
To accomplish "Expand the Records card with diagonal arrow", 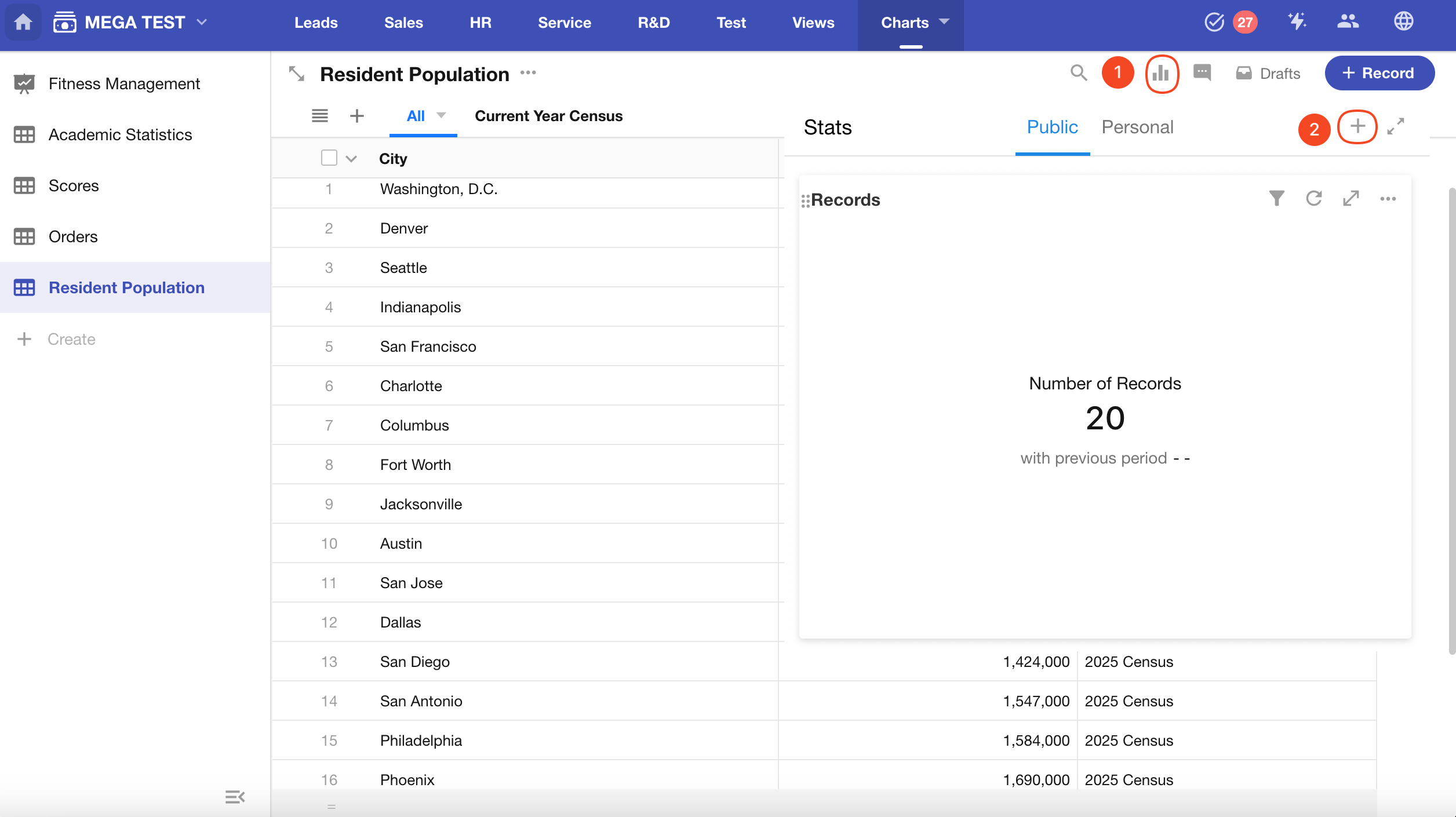I will pyautogui.click(x=1351, y=199).
